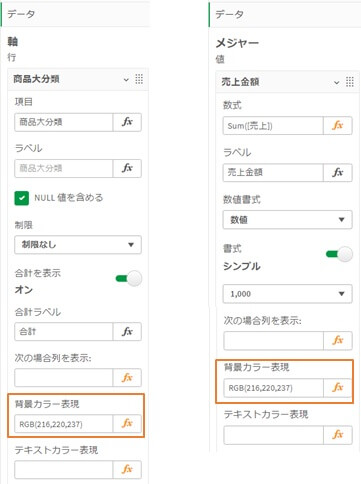Open fx editor for 数式 Sum field
The image size is (361, 484).
click(x=338, y=126)
